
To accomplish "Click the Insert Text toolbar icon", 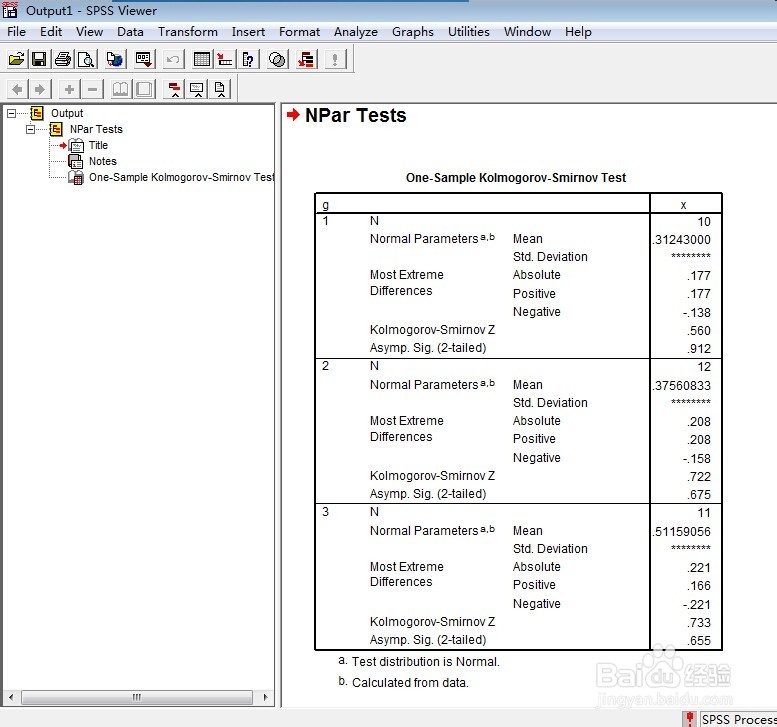I will click(x=220, y=89).
